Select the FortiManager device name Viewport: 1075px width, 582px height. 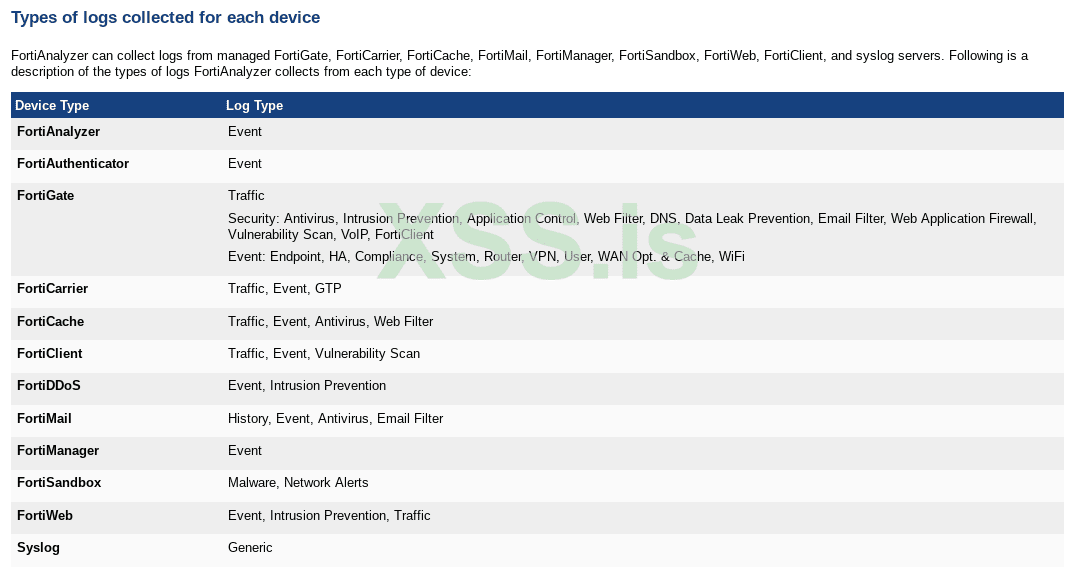point(58,451)
